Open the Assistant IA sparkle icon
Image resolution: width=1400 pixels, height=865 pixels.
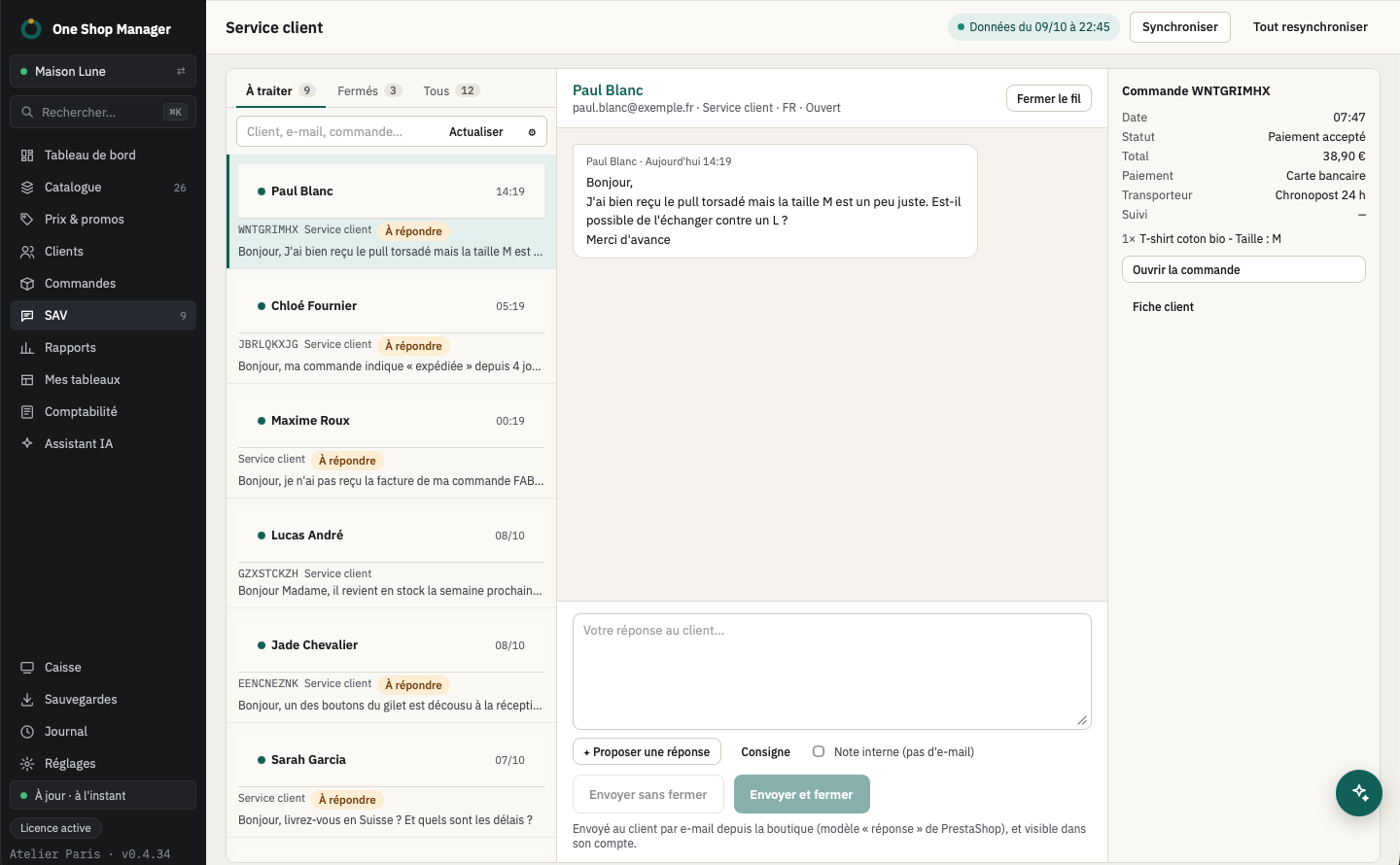27,444
